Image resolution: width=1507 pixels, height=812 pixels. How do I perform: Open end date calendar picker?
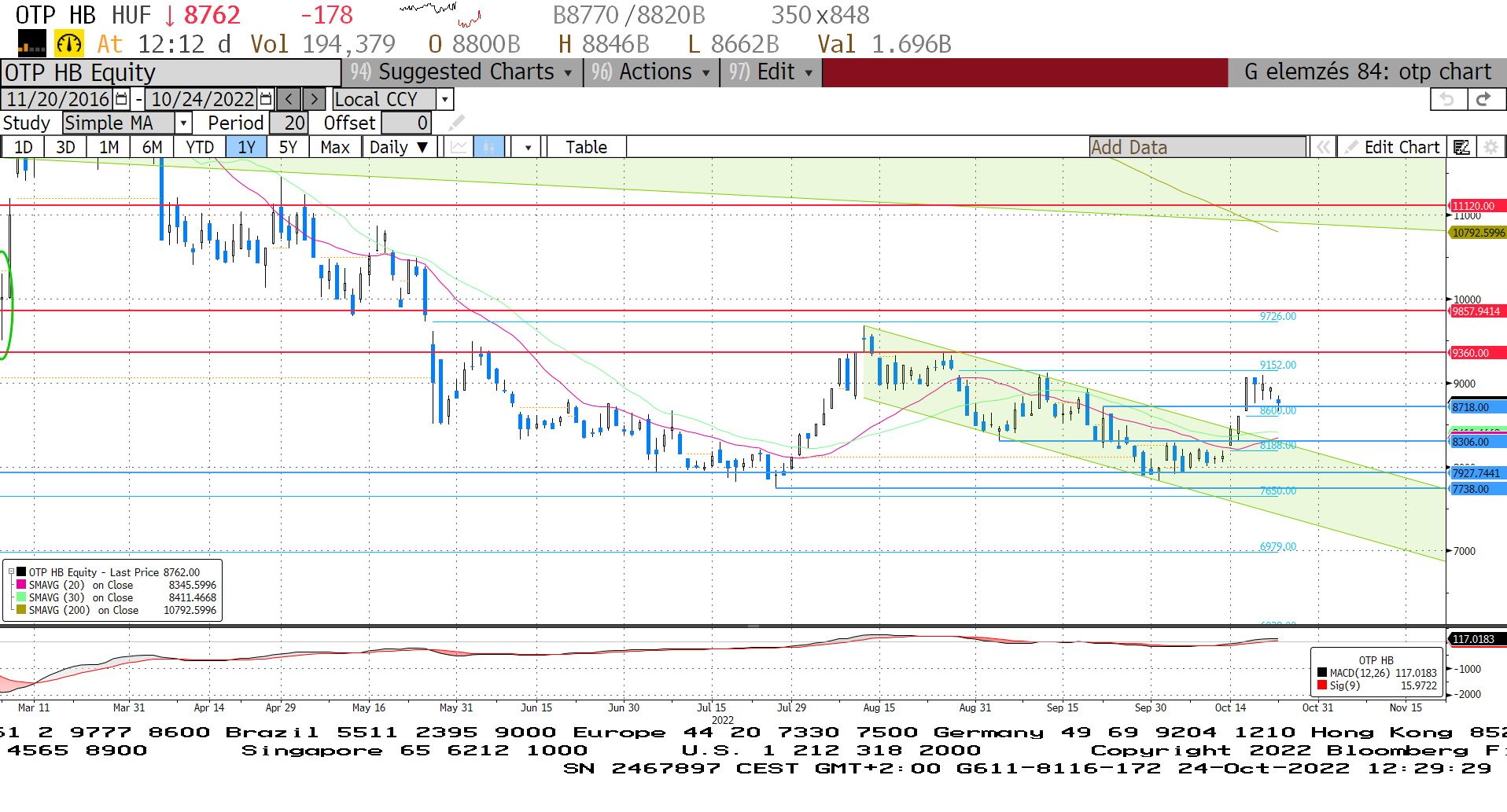click(266, 99)
